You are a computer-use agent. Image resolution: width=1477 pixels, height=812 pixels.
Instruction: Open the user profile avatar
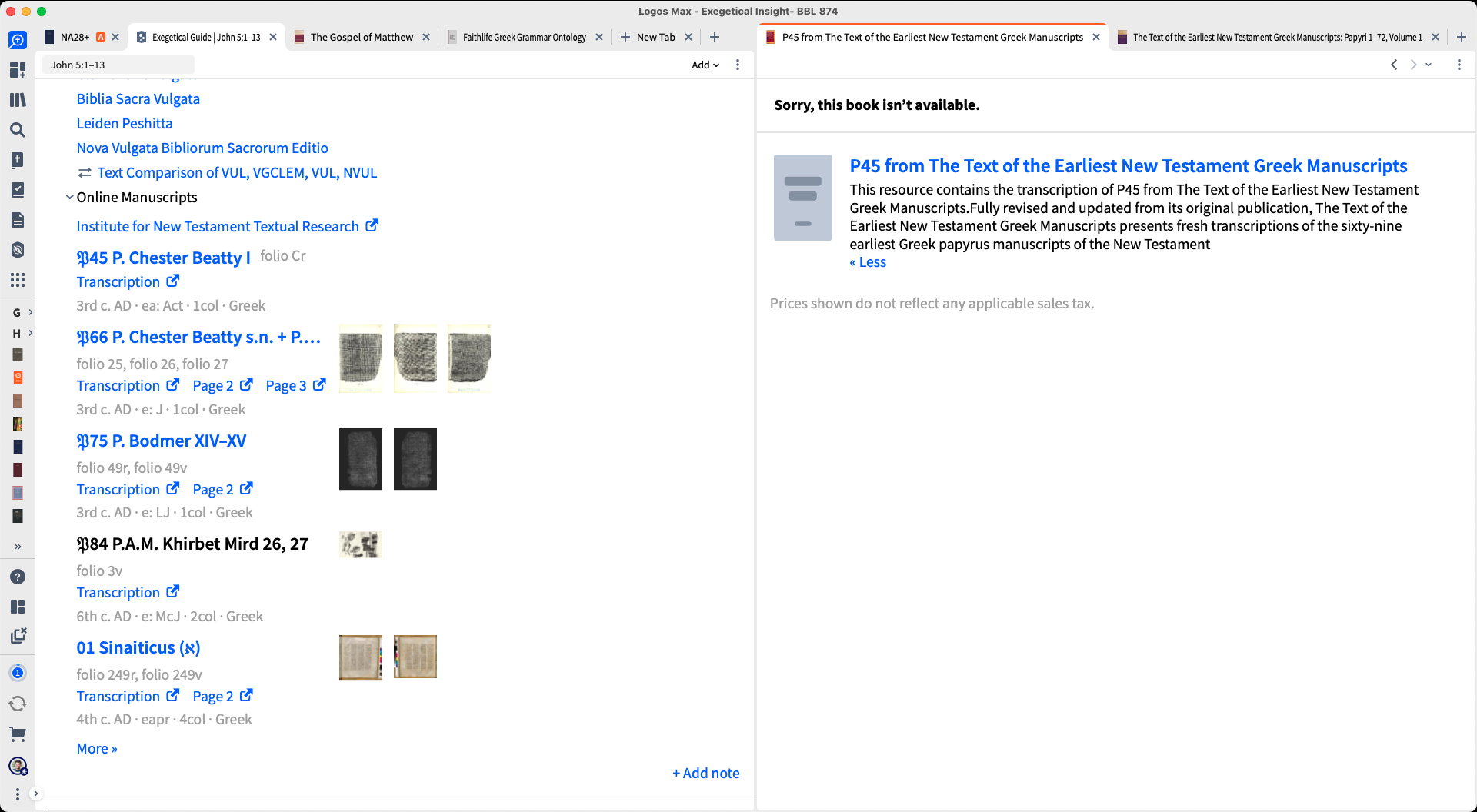[18, 766]
